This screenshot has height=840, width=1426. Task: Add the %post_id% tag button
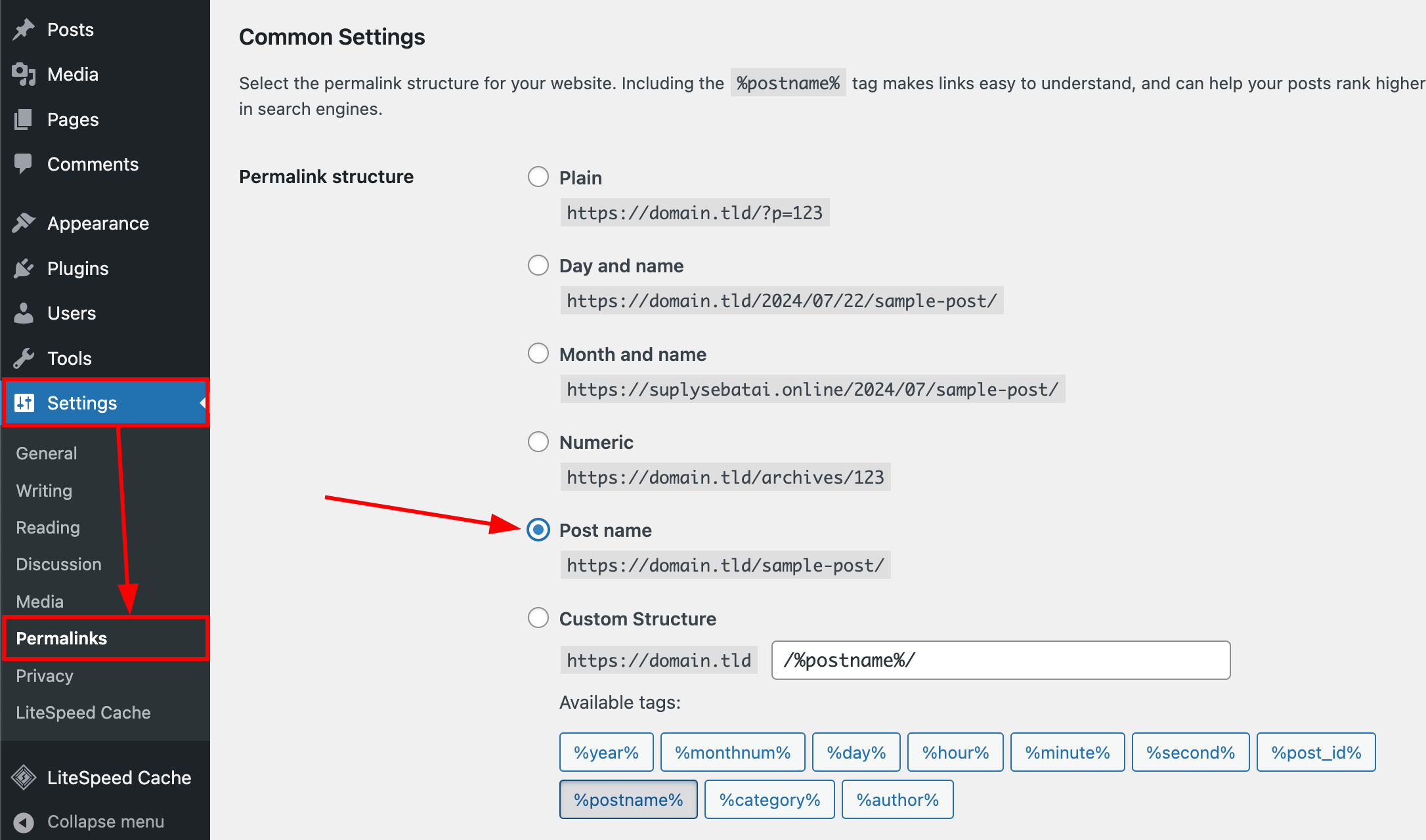coord(1316,752)
